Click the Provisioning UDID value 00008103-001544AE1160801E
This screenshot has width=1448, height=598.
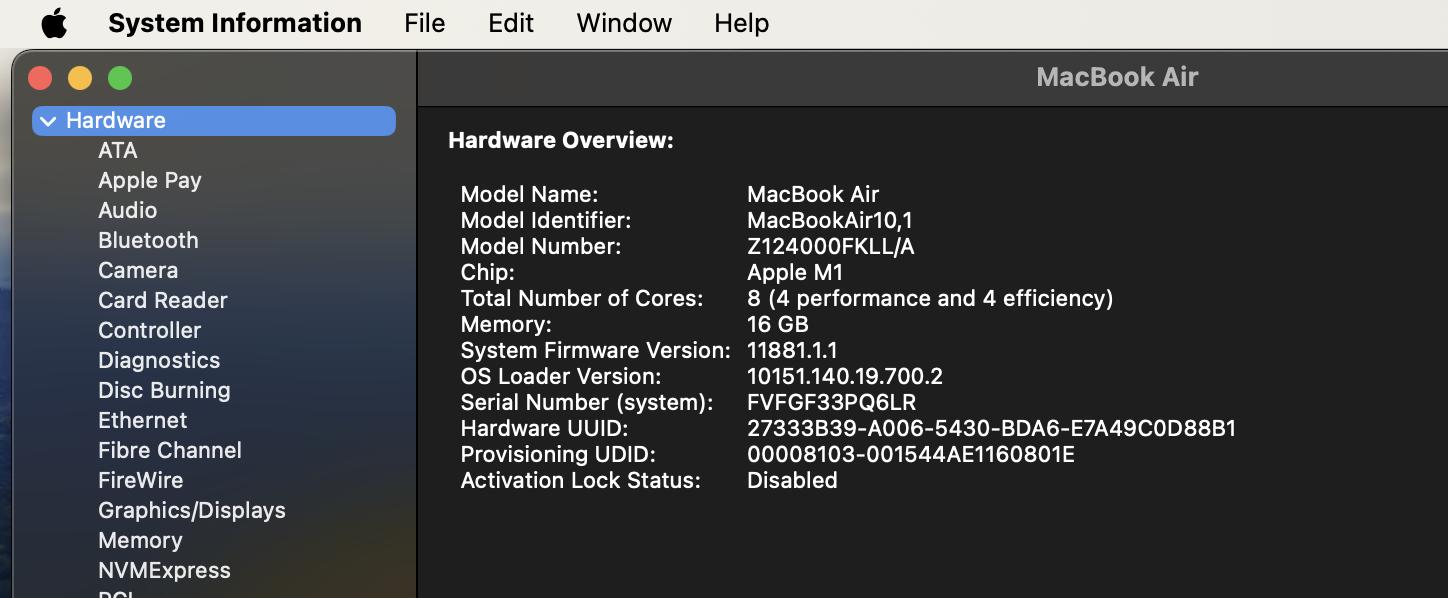pos(911,454)
